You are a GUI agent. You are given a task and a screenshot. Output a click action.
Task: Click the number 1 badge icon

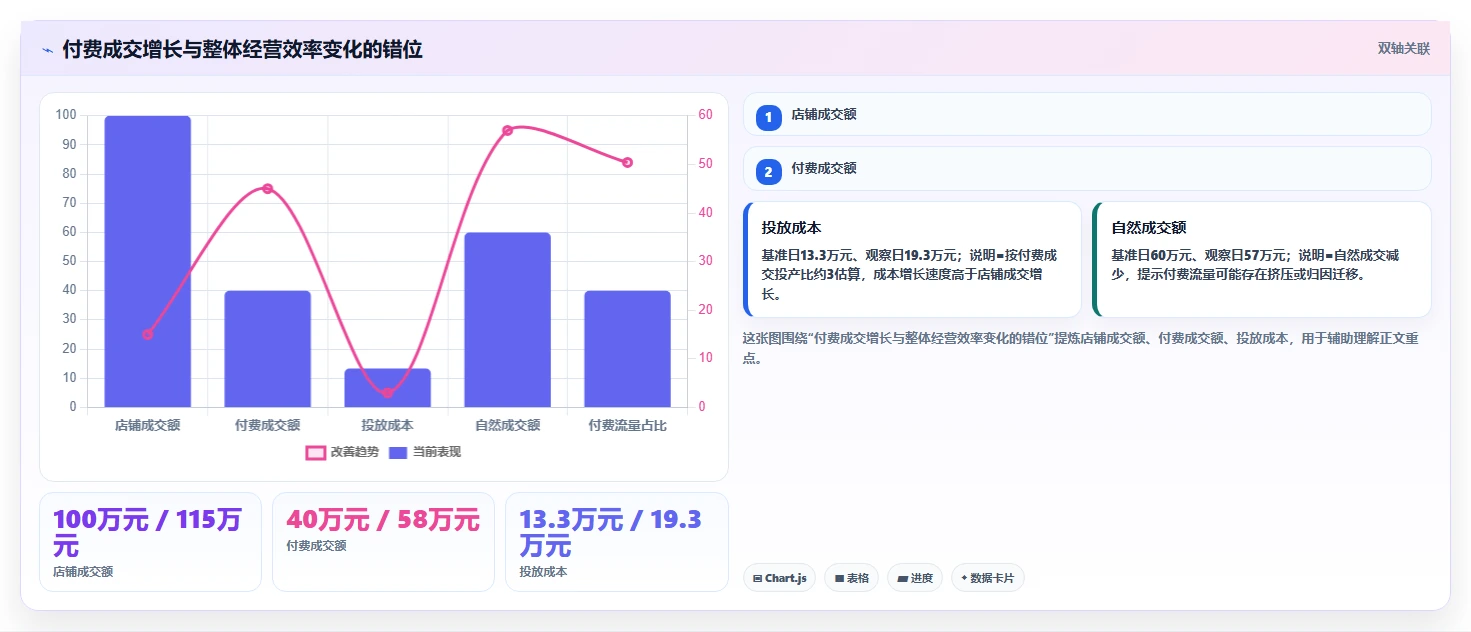click(768, 118)
